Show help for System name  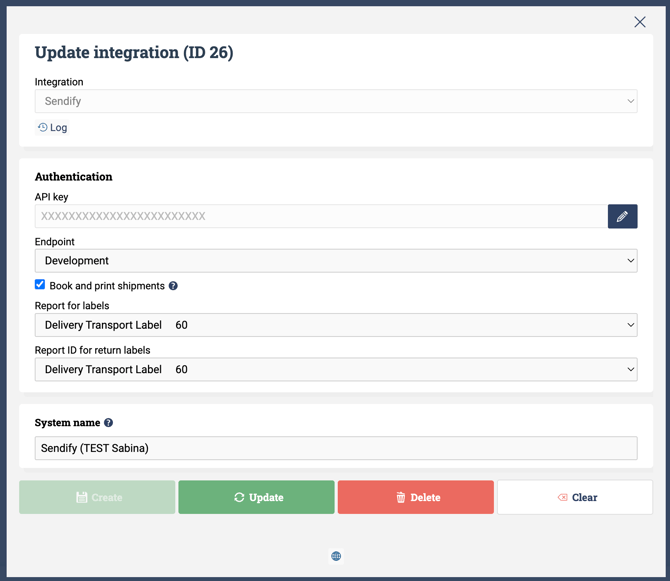109,423
